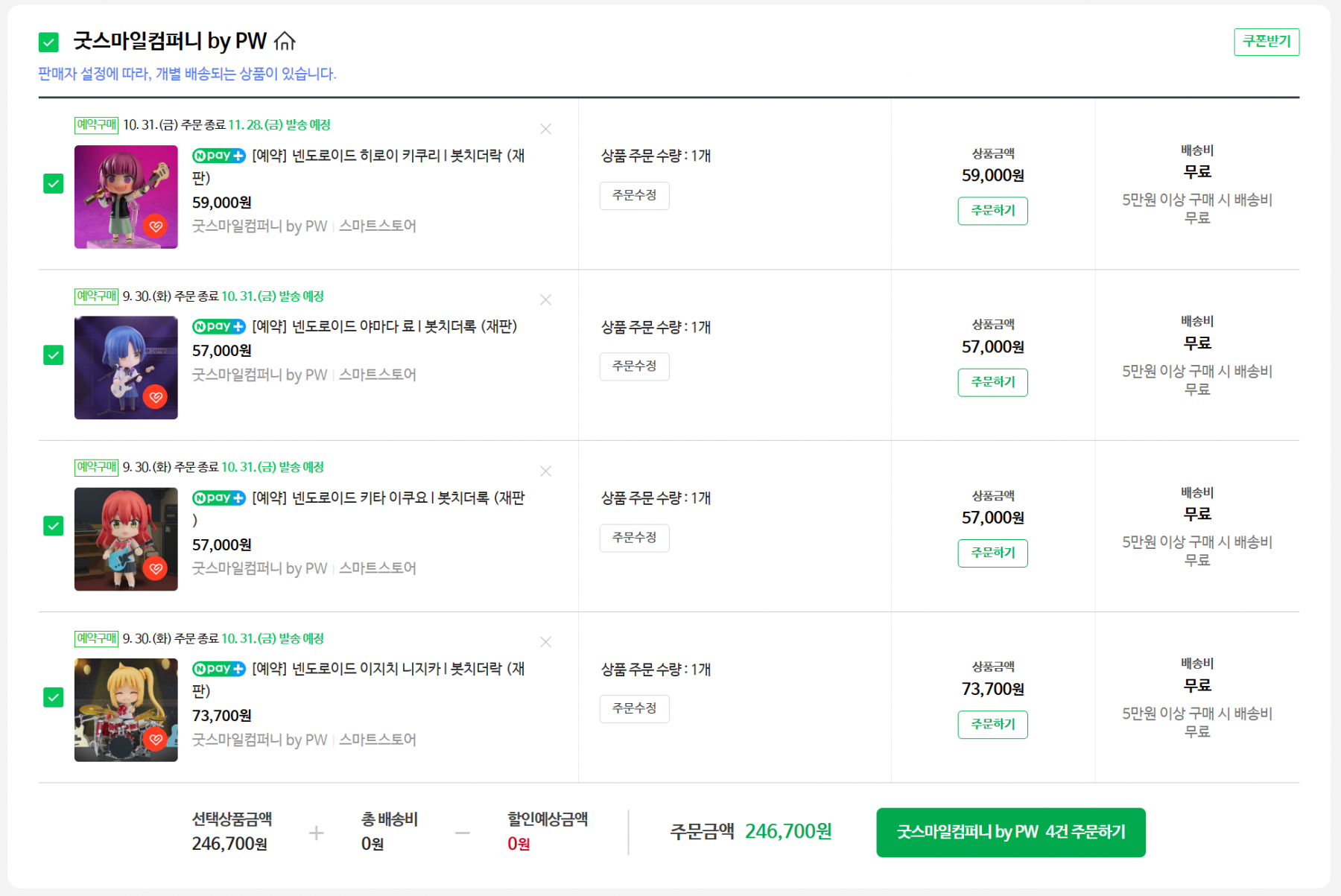Viewport: 1341px width, 896px height.
Task: Remove the Hiroi Kikuri item with X
Action: tap(545, 129)
